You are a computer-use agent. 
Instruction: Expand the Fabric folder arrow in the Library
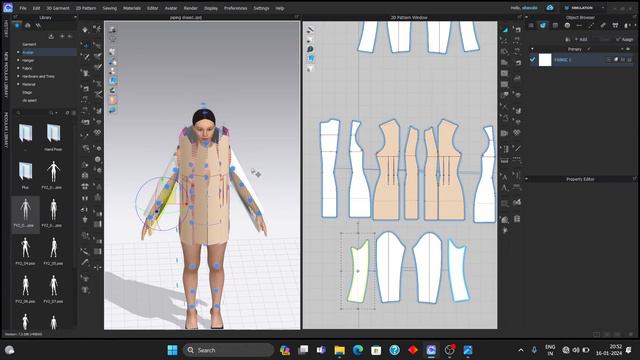click(x=18, y=68)
